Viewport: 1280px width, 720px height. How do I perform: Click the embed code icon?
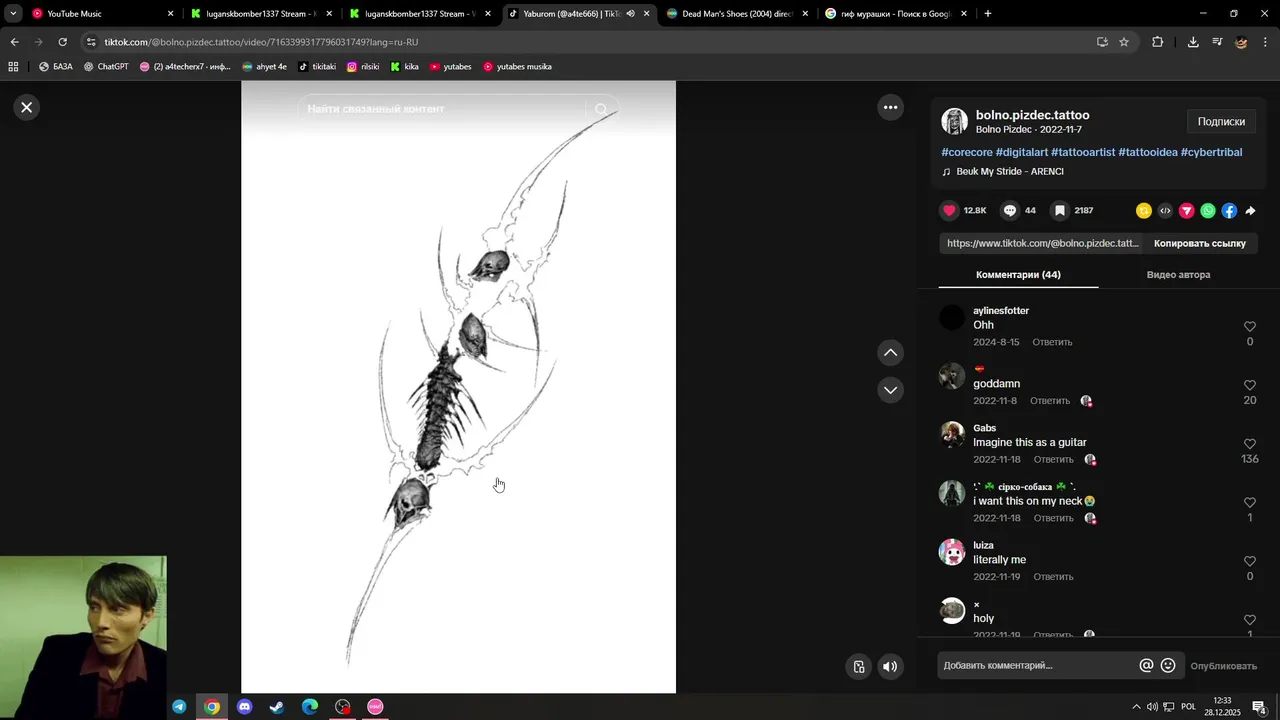(x=1165, y=210)
